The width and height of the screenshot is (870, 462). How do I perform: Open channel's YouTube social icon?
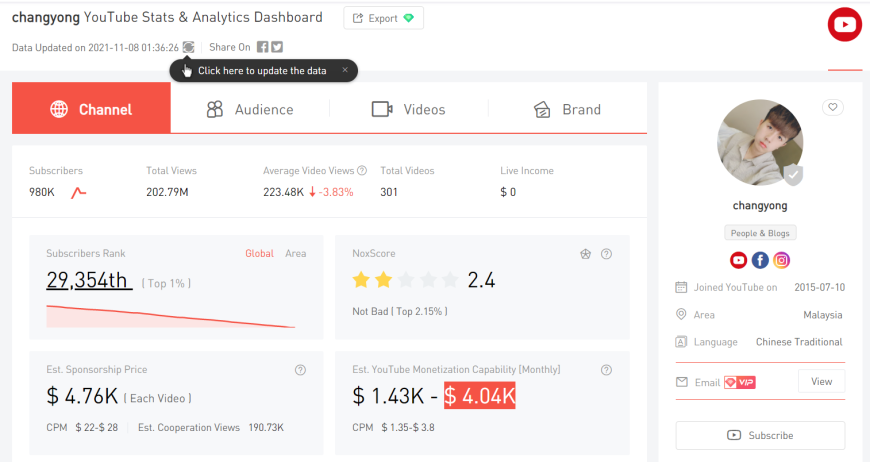[739, 260]
